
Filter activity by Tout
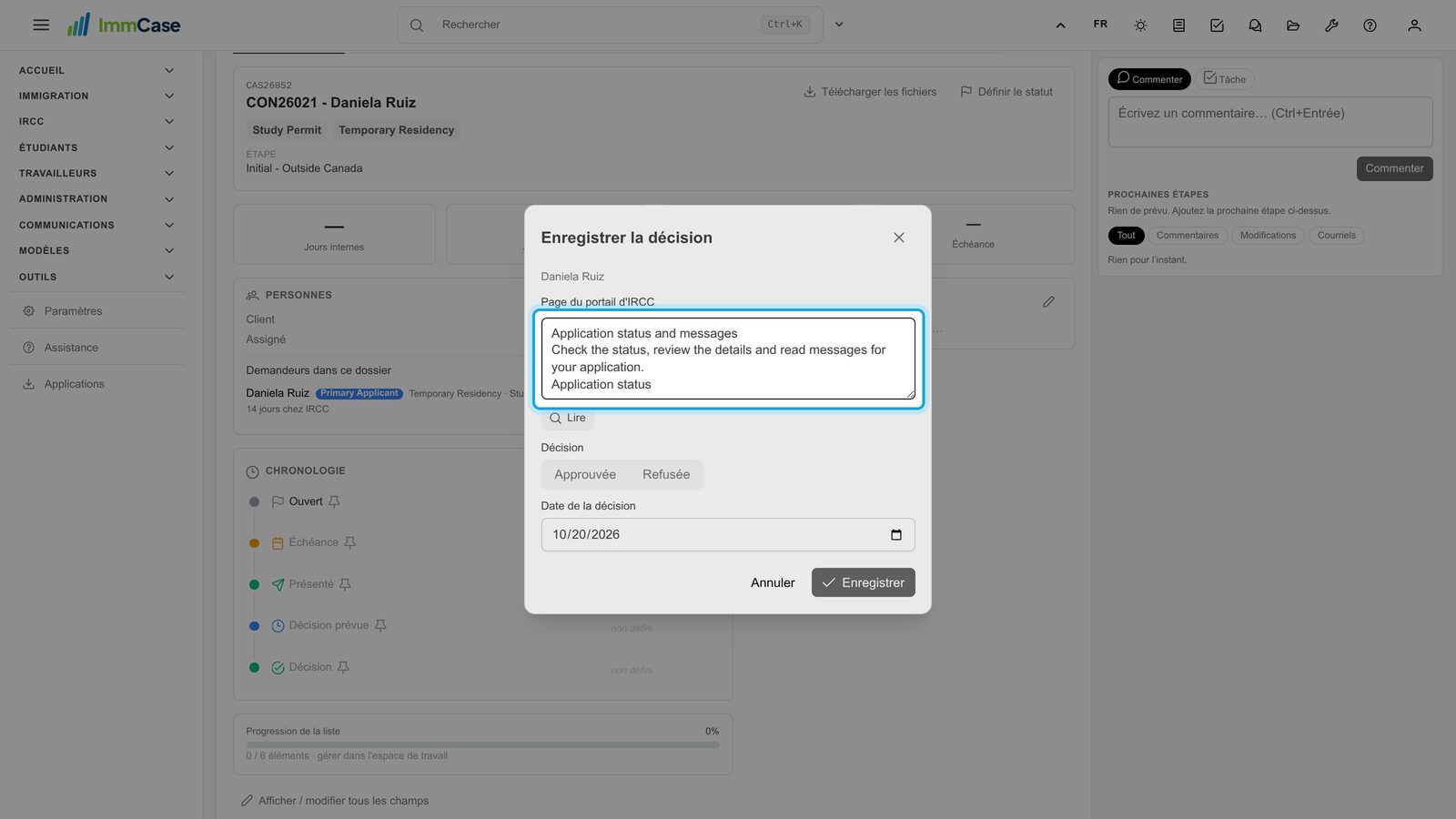[x=1127, y=236]
